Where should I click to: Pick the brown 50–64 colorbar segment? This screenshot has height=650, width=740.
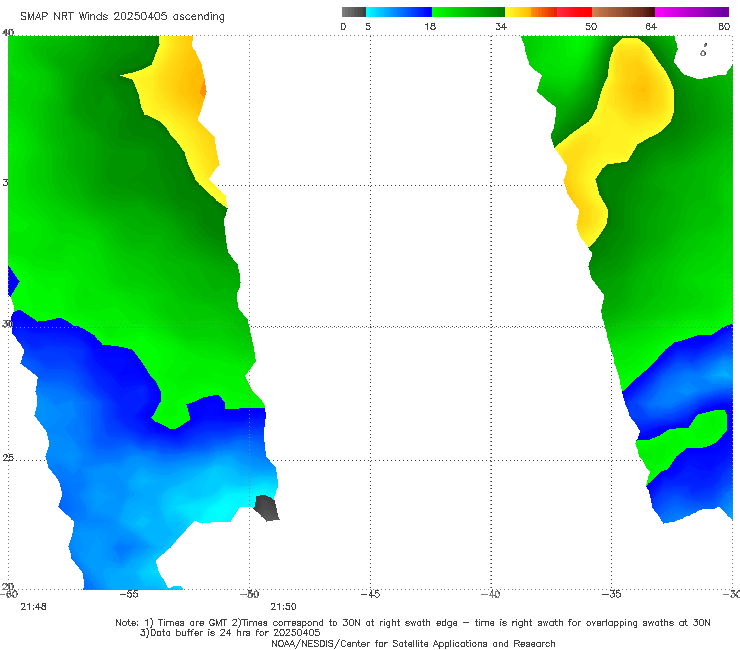click(x=623, y=12)
